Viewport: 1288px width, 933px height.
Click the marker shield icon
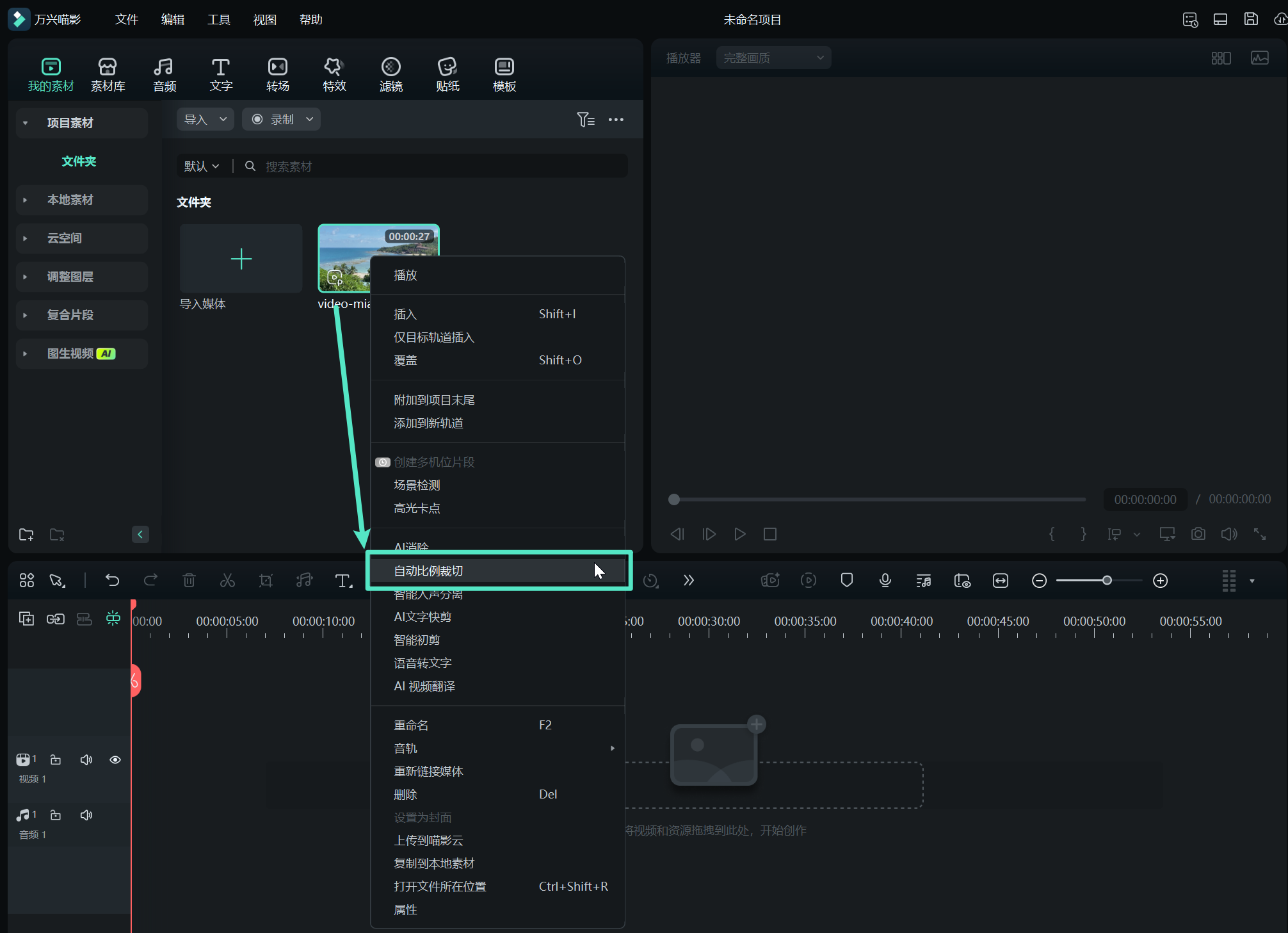pos(846,580)
